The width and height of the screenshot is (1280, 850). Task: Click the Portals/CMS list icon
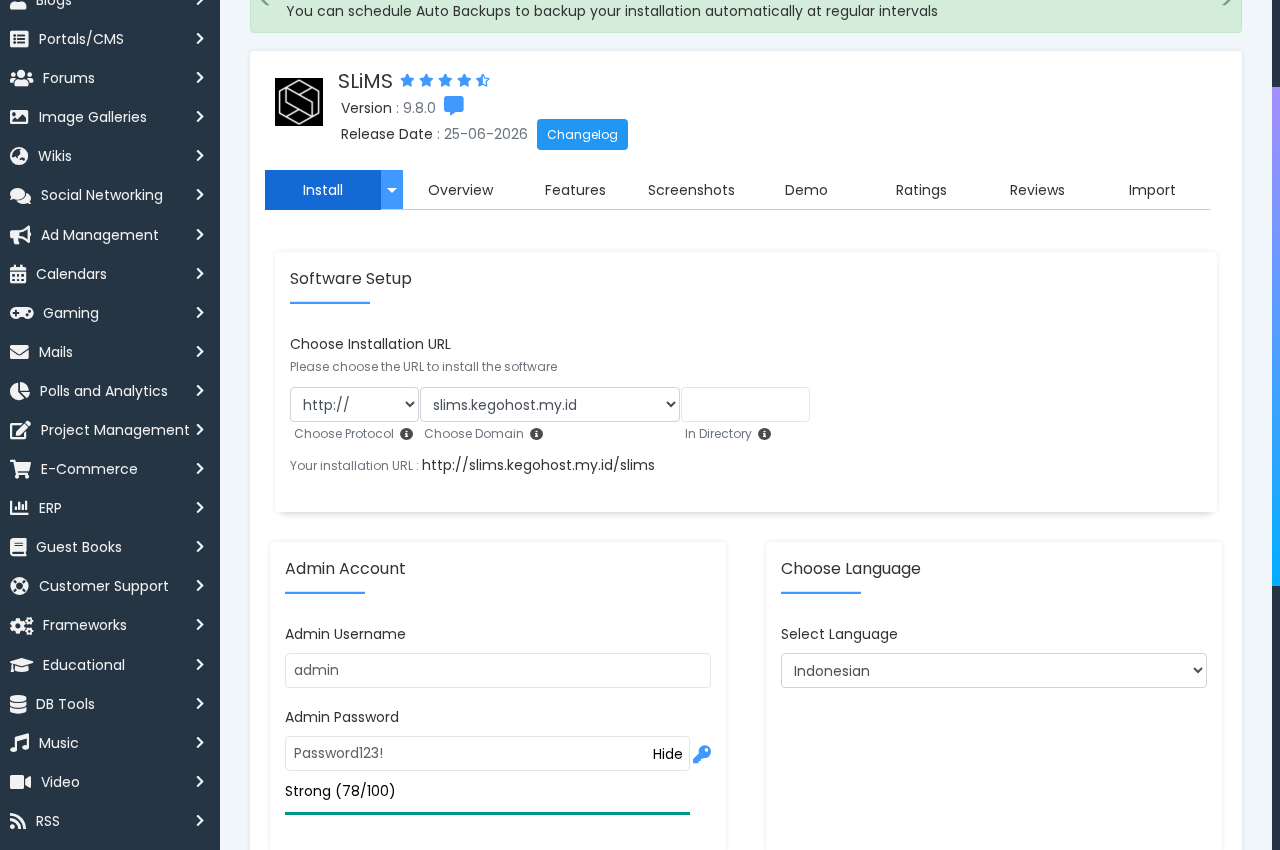point(19,39)
